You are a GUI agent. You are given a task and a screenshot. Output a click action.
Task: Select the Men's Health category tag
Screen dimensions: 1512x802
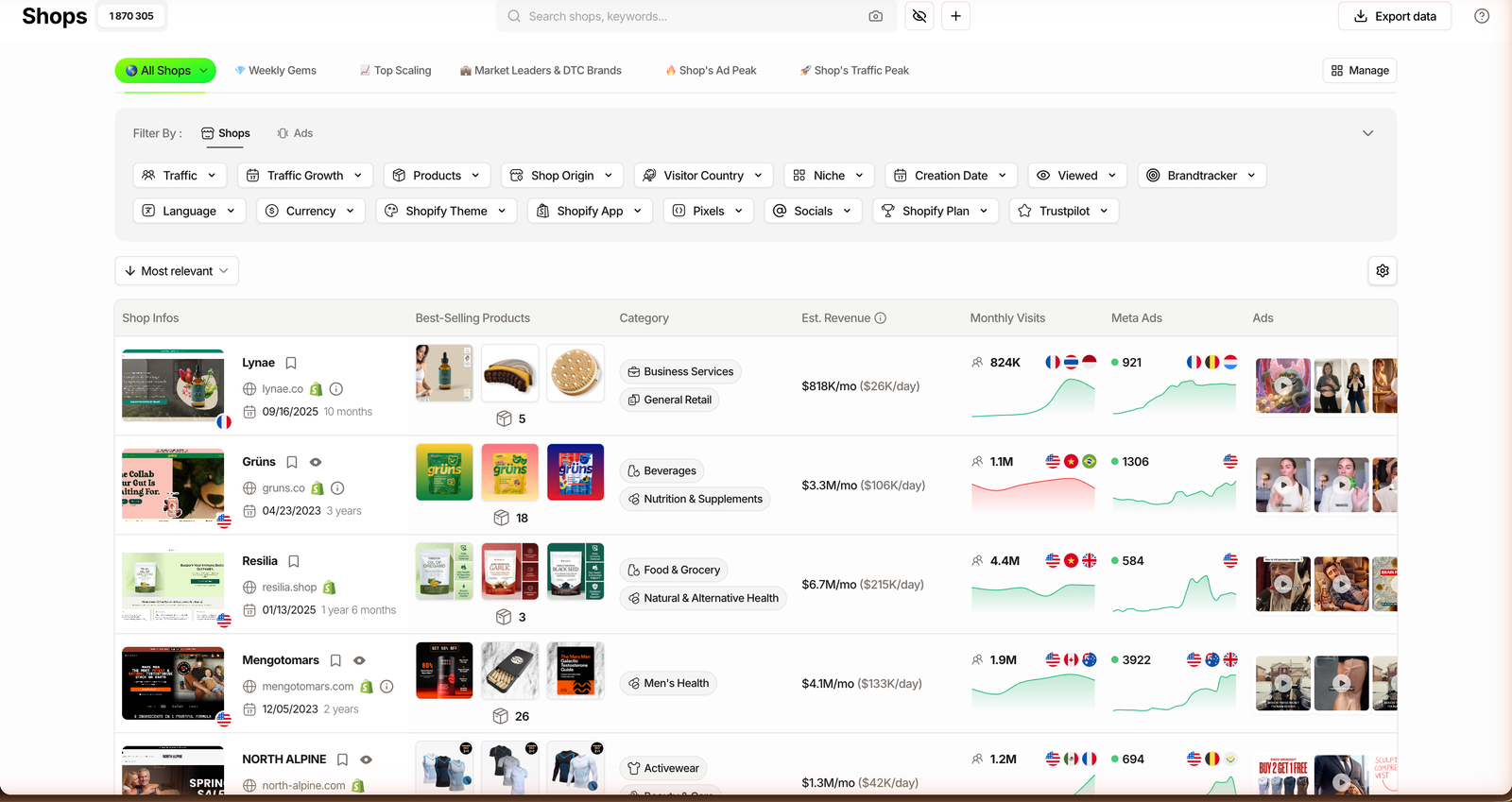(x=668, y=684)
